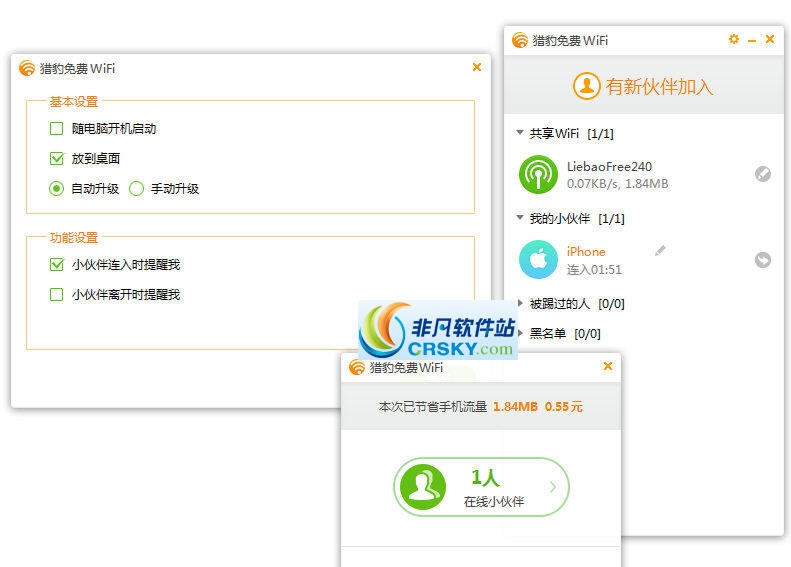The height and width of the screenshot is (567, 791).
Task: Enable the 随电脑开机启动 checkbox
Action: 56,129
